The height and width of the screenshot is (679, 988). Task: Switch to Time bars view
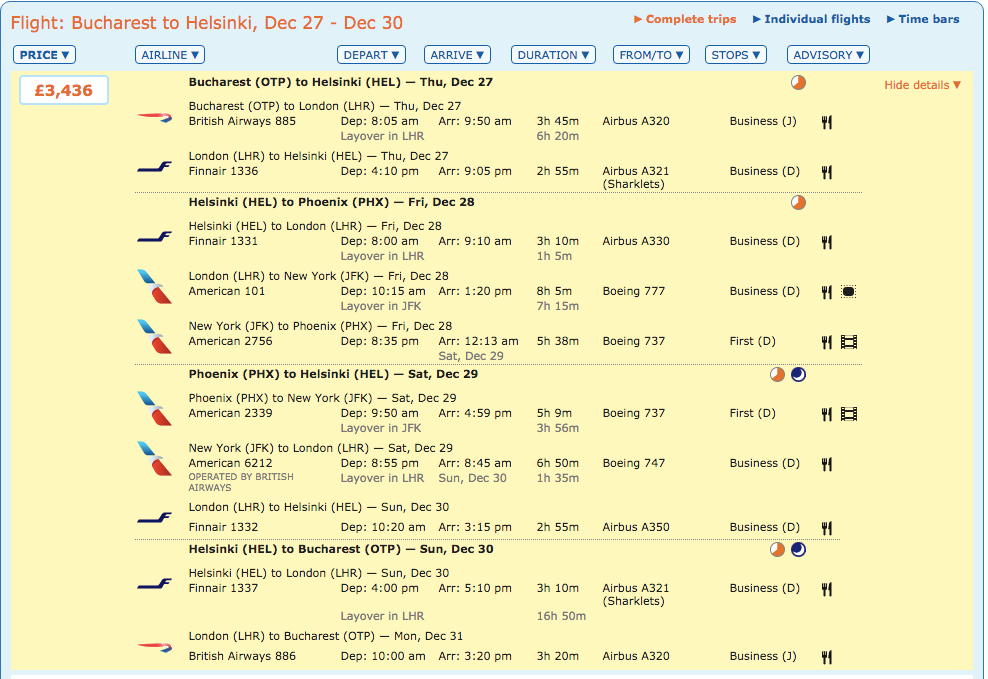[x=922, y=19]
